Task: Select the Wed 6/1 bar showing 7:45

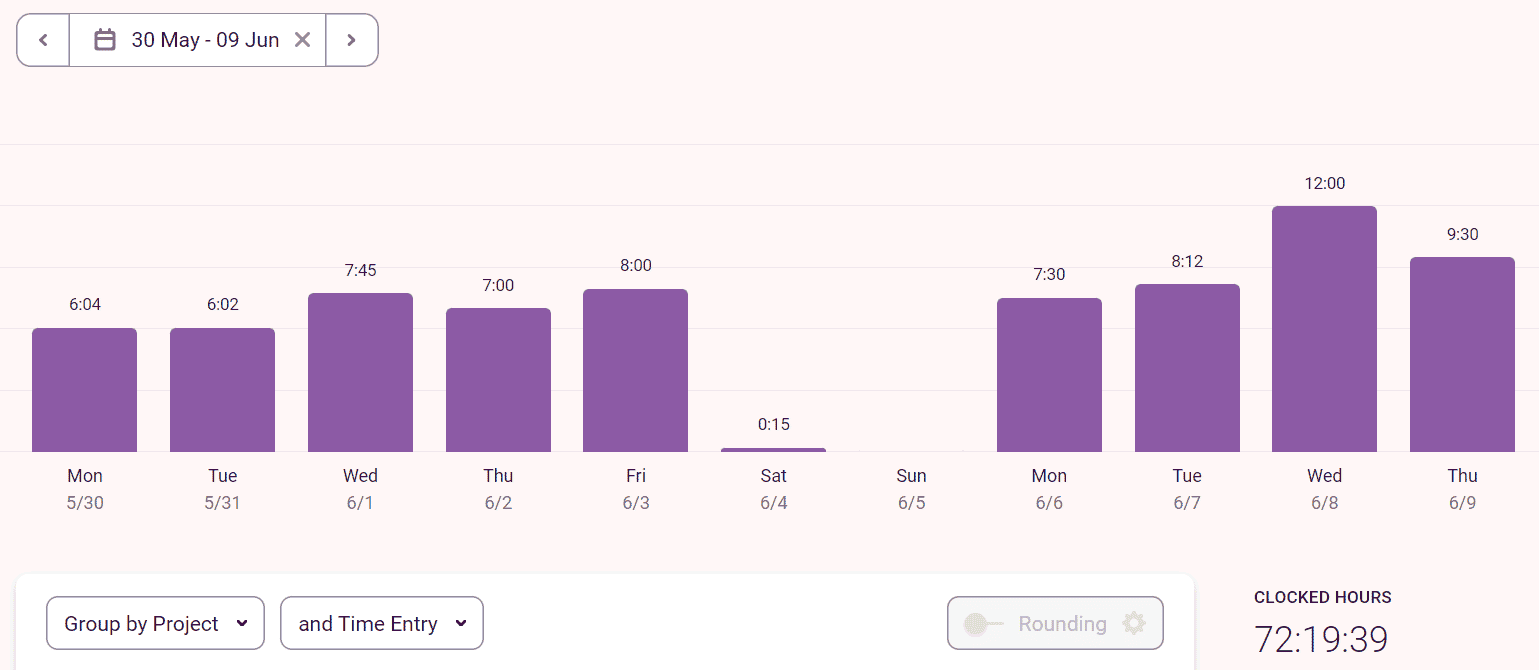Action: pyautogui.click(x=360, y=373)
